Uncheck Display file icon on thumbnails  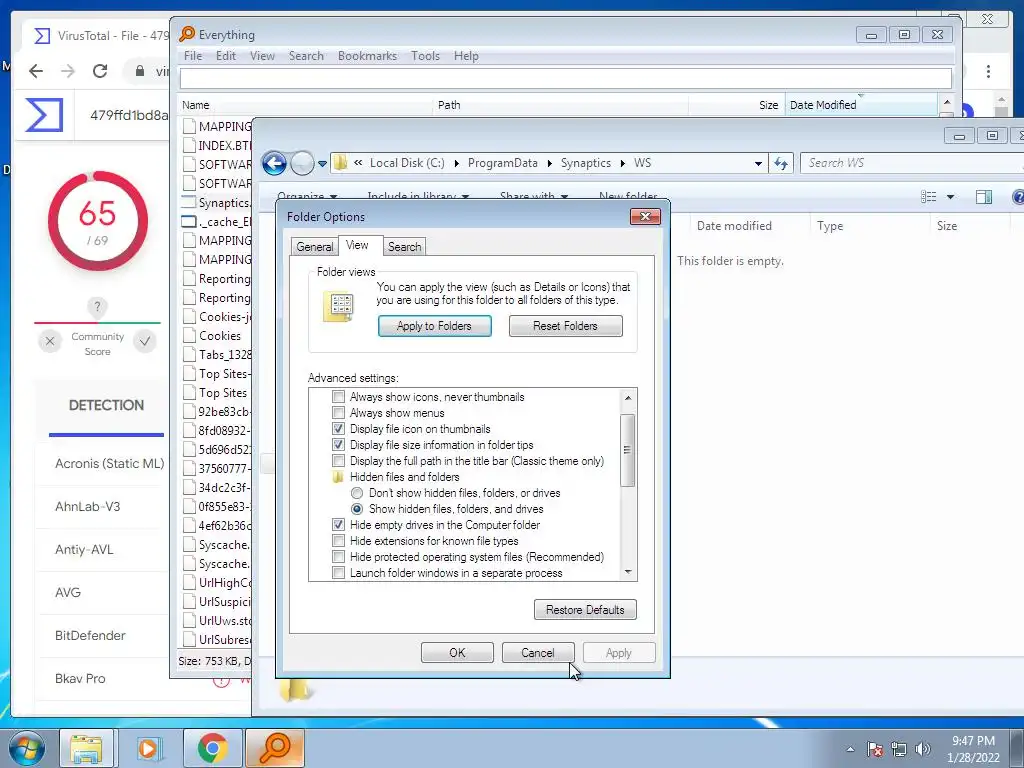(338, 429)
